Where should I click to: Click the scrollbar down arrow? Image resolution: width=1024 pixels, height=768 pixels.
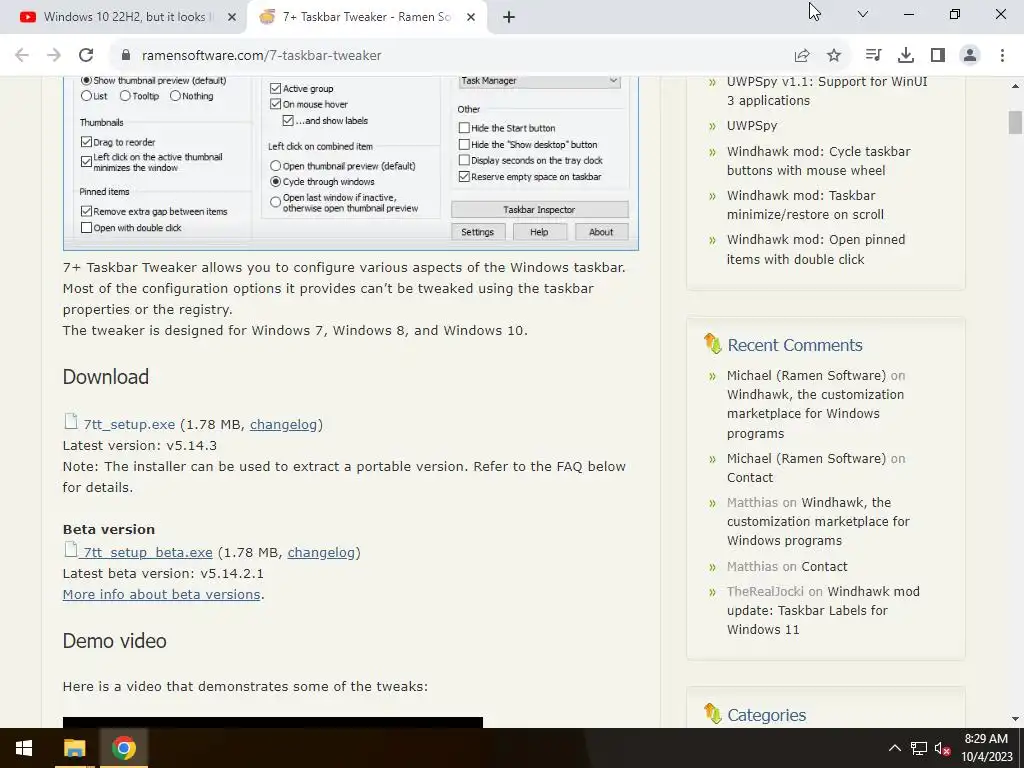tap(1015, 719)
